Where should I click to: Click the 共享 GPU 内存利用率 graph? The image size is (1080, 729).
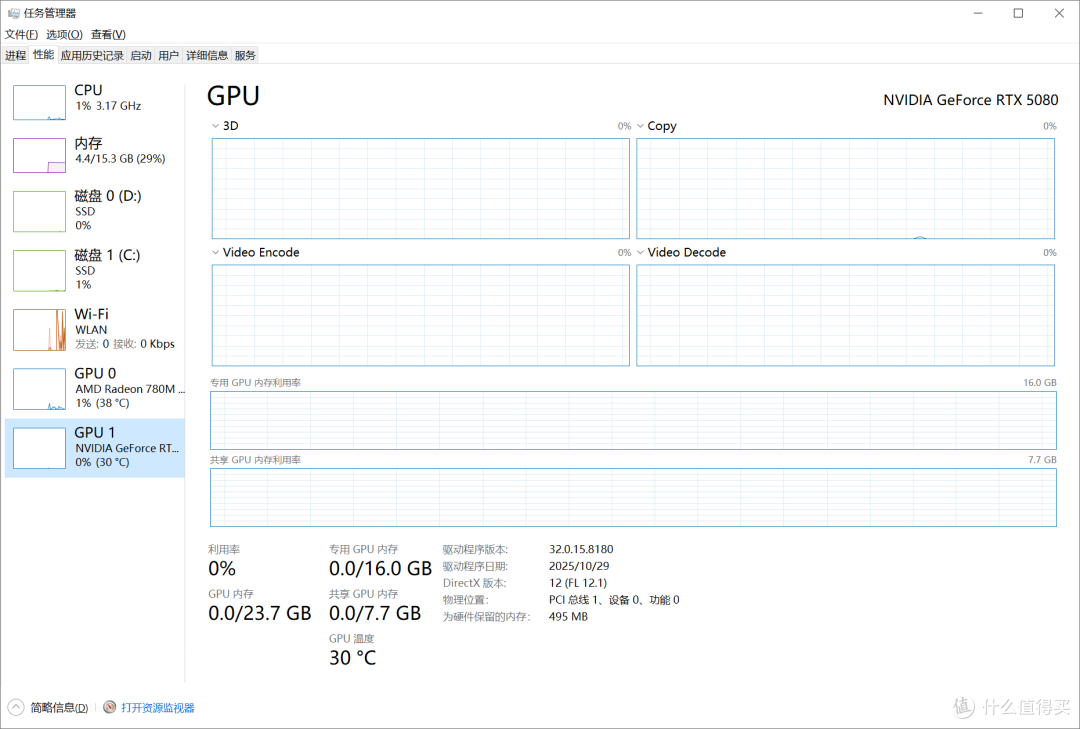(634, 497)
